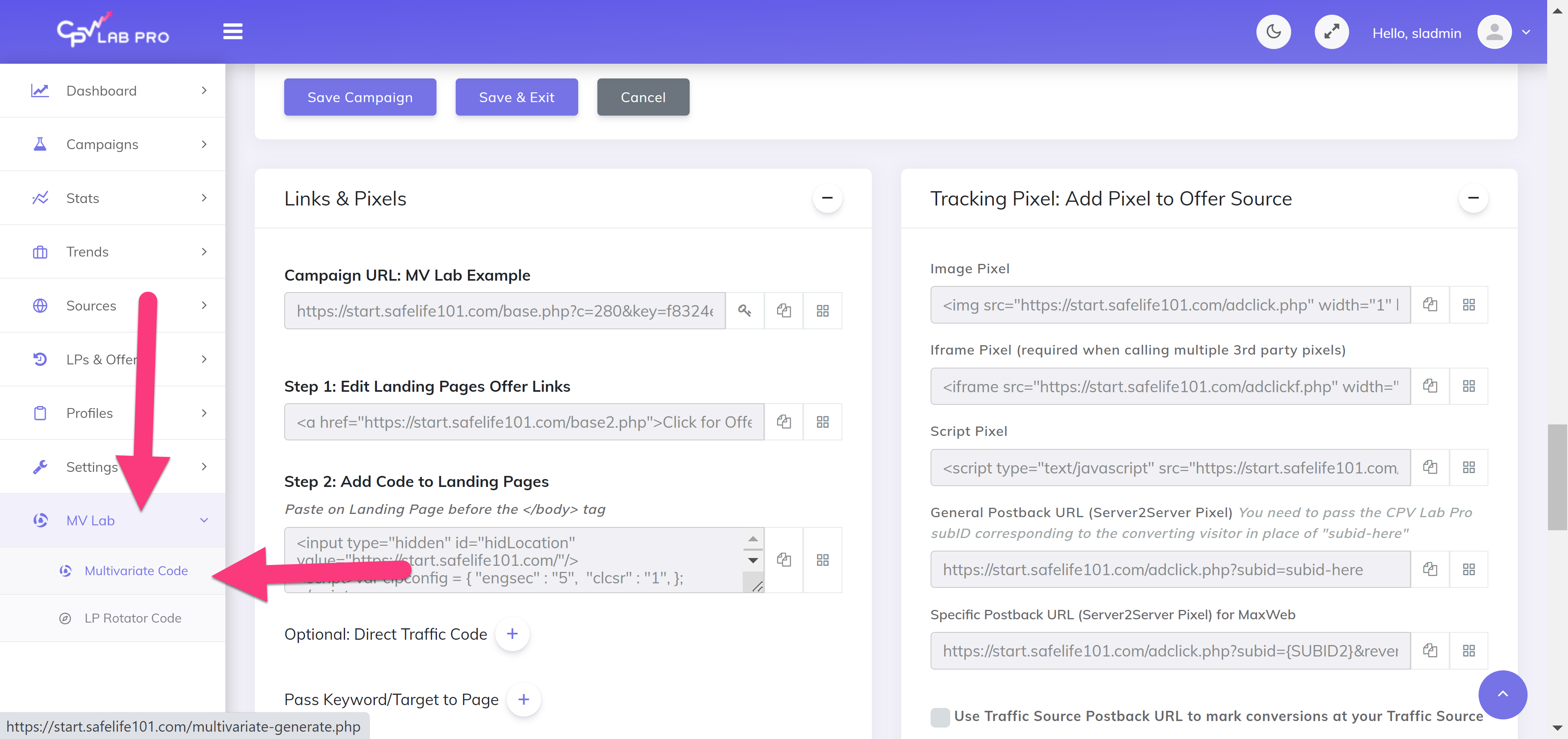Click key icon beside Campaign URL
This screenshot has height=739, width=1568.
point(744,311)
